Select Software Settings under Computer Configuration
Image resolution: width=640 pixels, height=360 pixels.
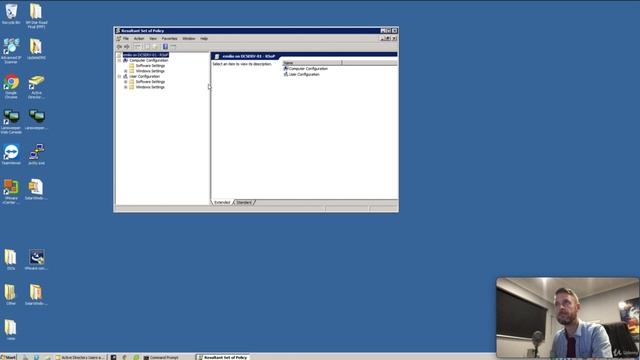(x=150, y=66)
